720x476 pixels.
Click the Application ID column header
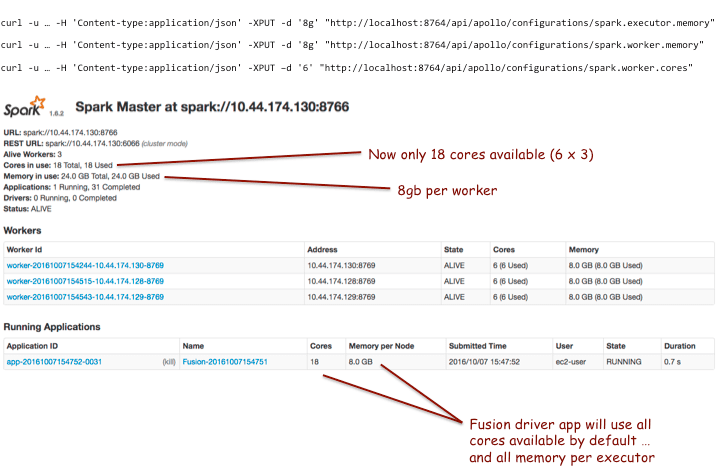(32, 346)
